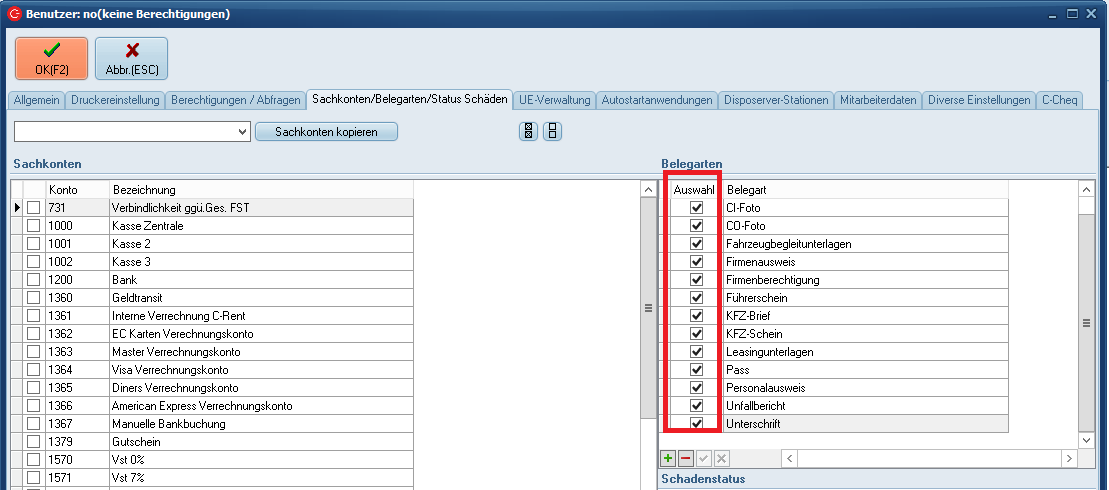Enable checkbox for account 1200 Bank
Image resolution: width=1109 pixels, height=490 pixels.
tap(34, 280)
